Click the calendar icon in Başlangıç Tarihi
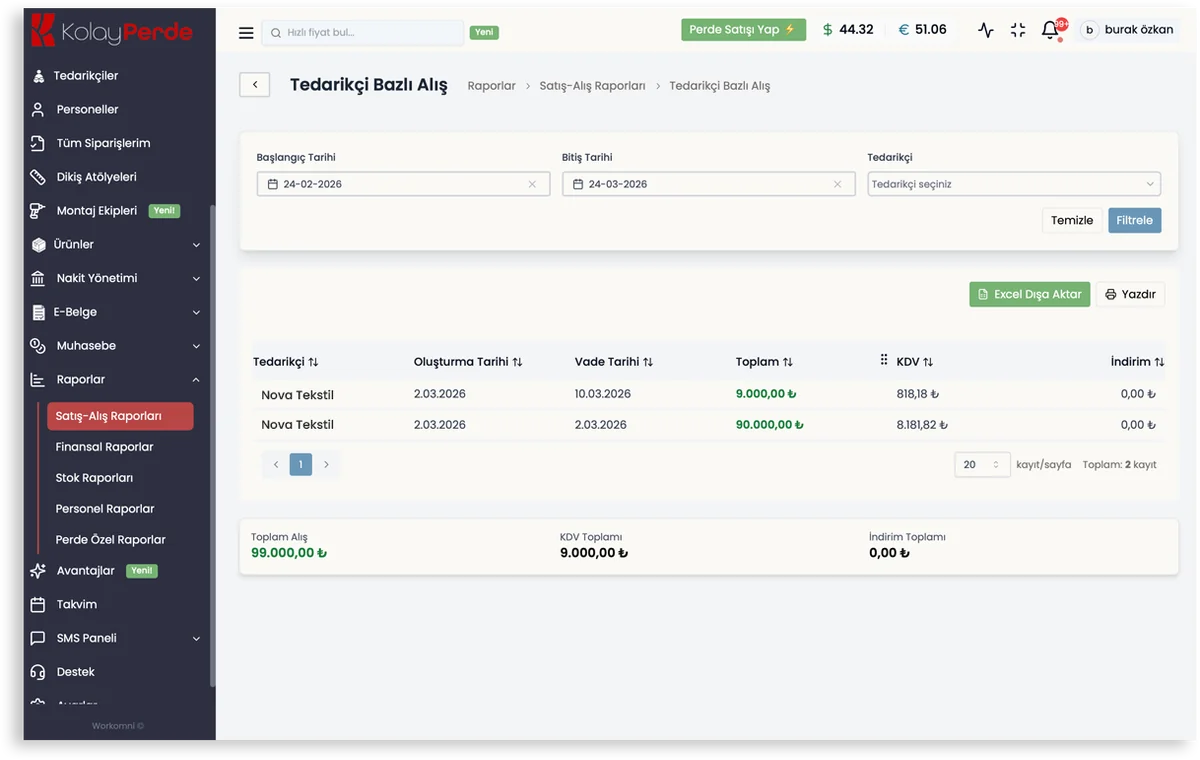 273,184
